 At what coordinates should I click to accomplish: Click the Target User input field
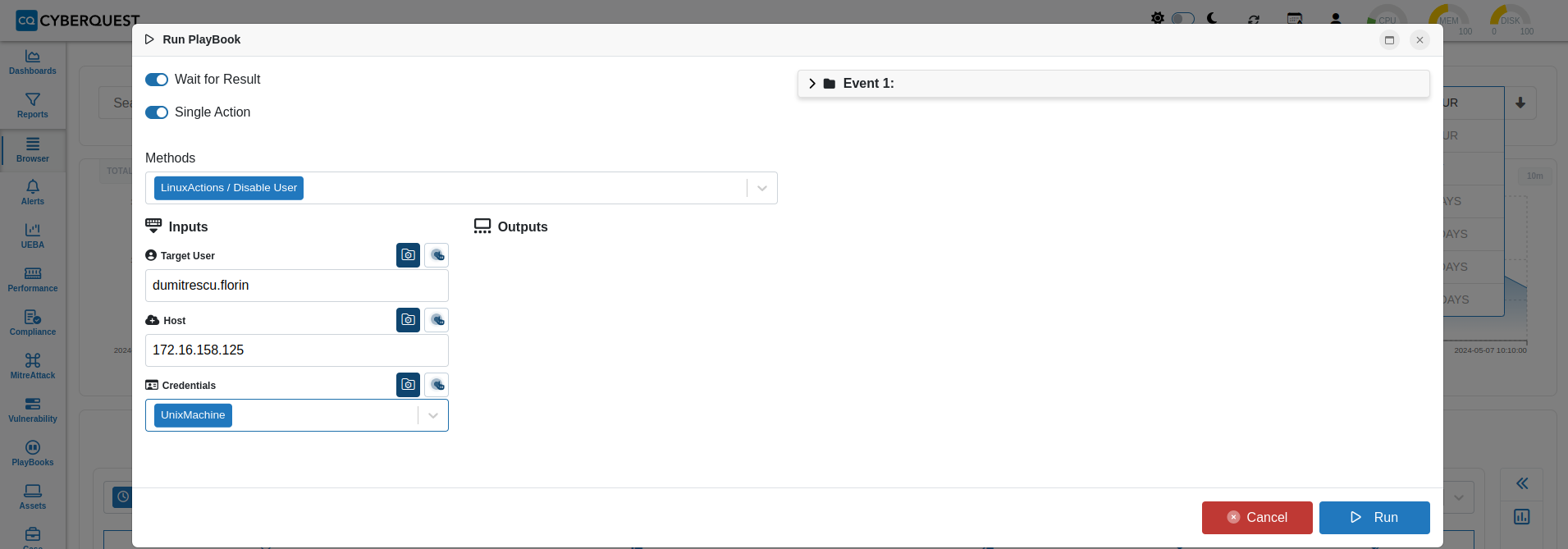click(x=297, y=286)
